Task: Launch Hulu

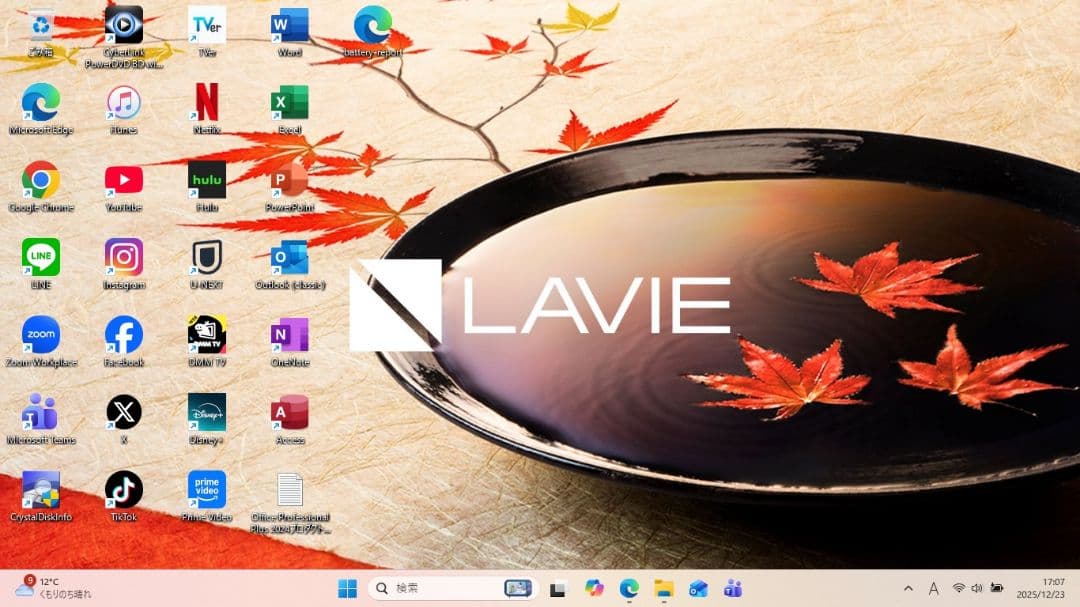Action: coord(206,180)
